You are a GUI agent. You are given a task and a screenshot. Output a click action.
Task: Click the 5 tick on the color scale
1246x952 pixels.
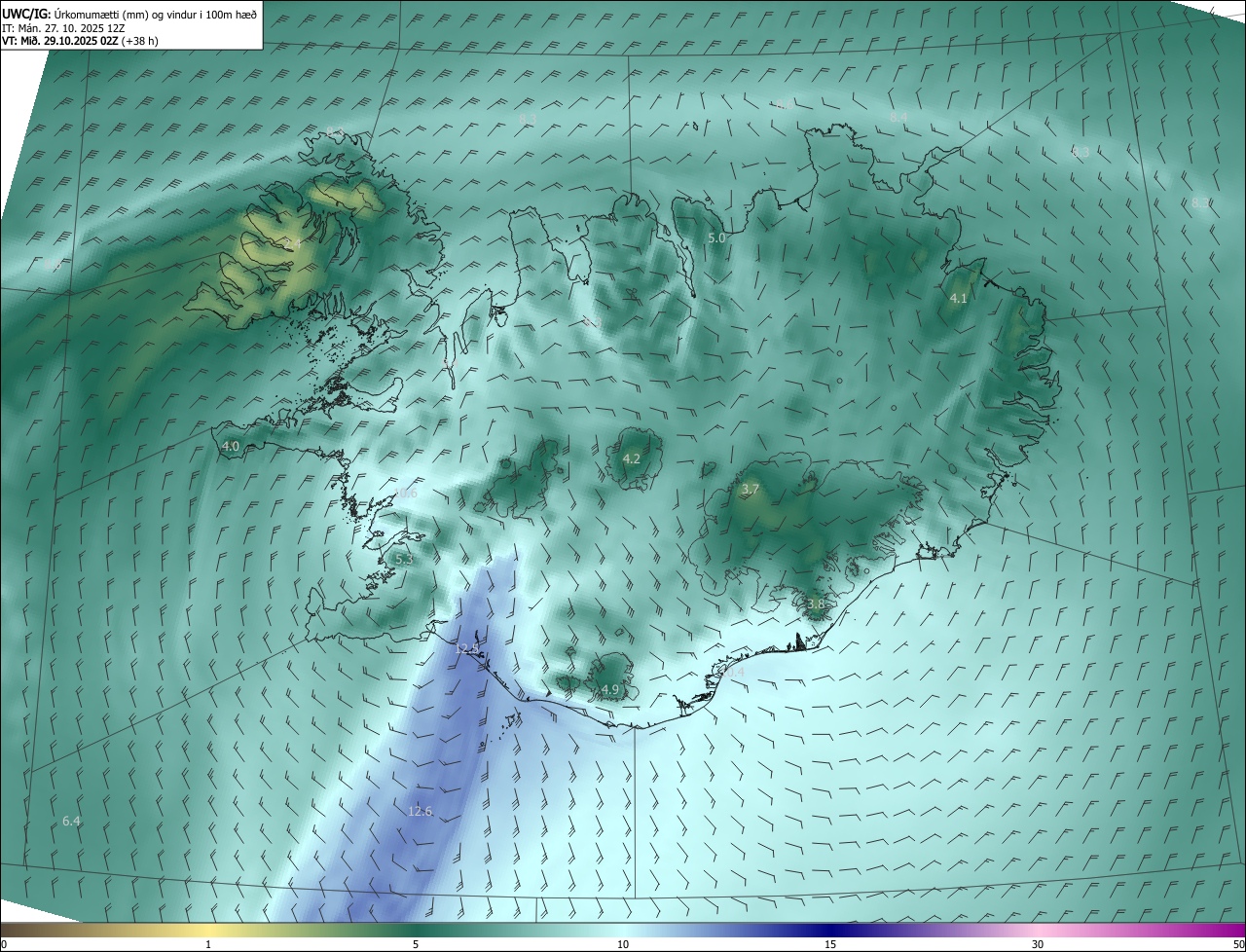(x=416, y=944)
